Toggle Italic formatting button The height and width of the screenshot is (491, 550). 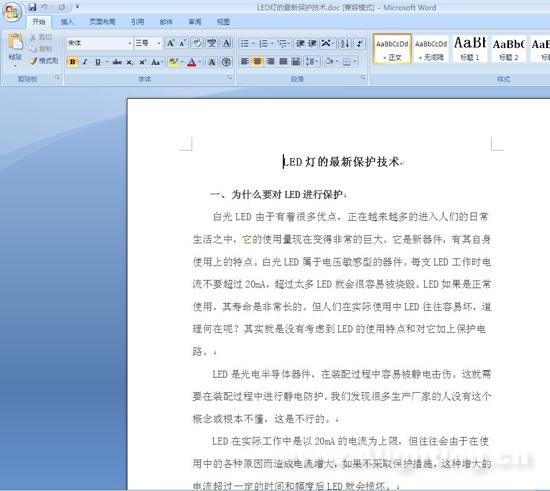[x=85, y=62]
